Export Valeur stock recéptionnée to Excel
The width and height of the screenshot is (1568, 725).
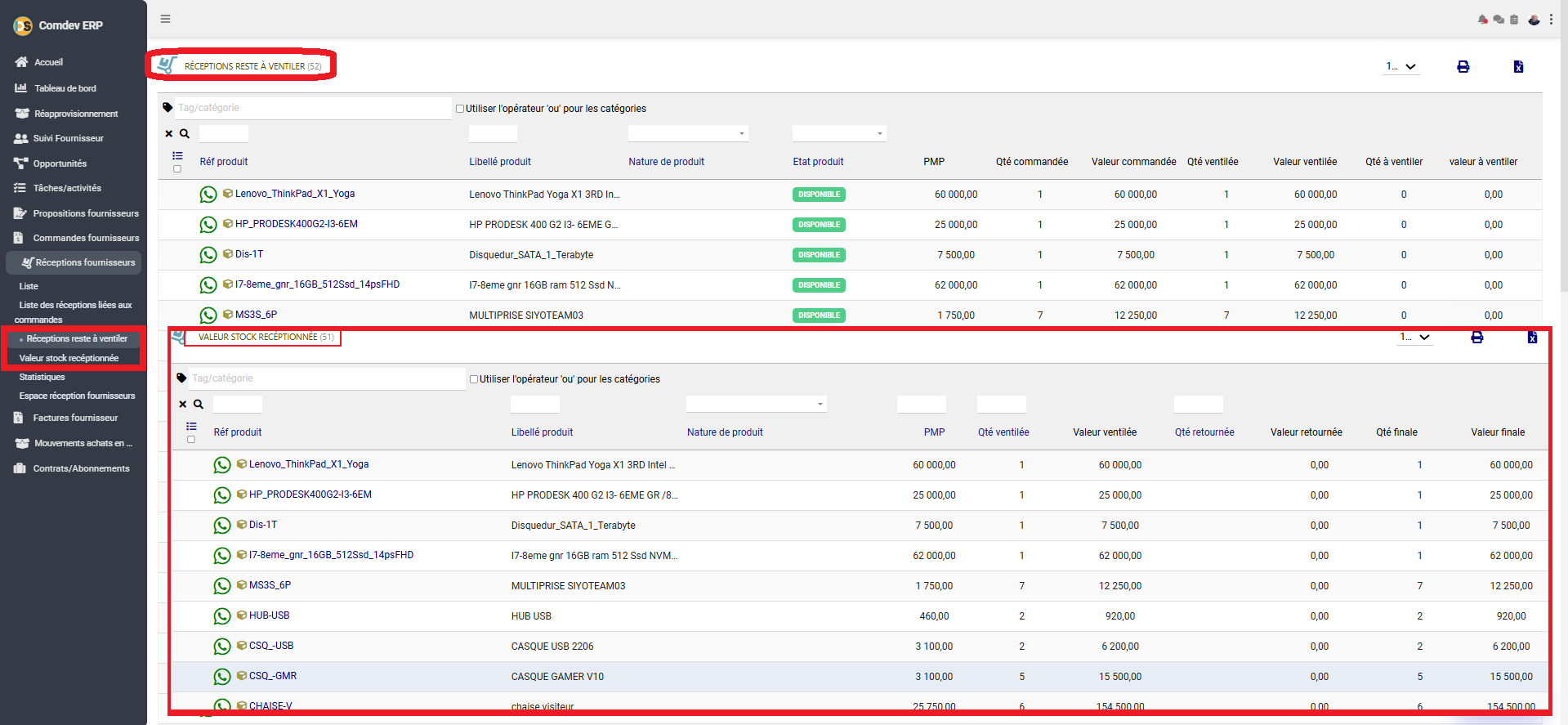[x=1532, y=337]
